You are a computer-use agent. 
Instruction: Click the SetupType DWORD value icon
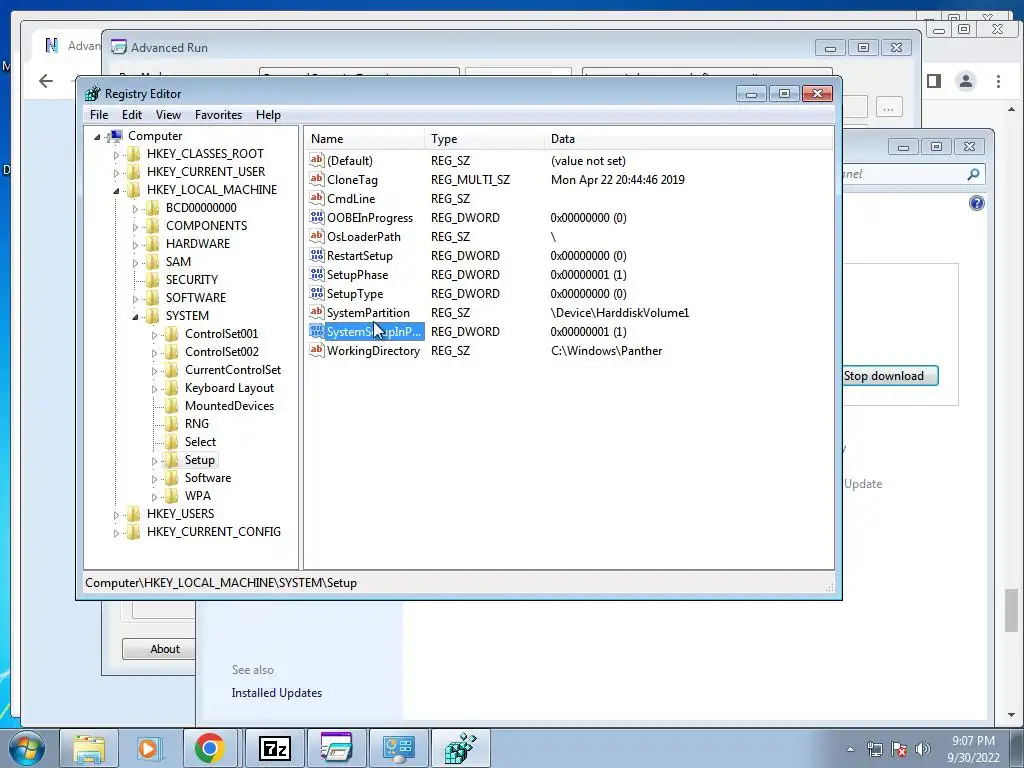[x=317, y=293]
